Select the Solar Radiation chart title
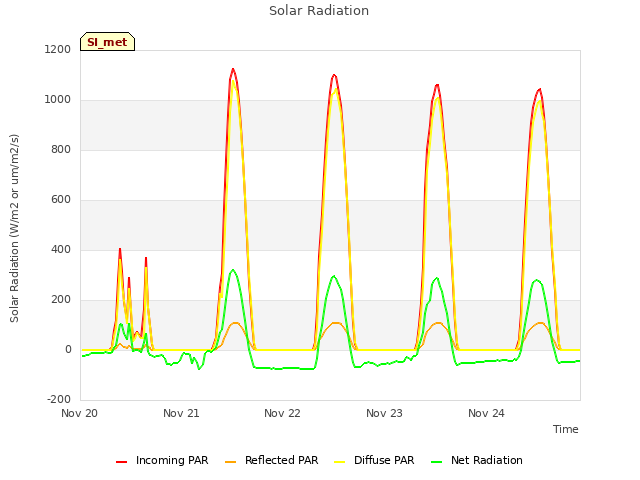The height and width of the screenshot is (480, 640). 319,11
